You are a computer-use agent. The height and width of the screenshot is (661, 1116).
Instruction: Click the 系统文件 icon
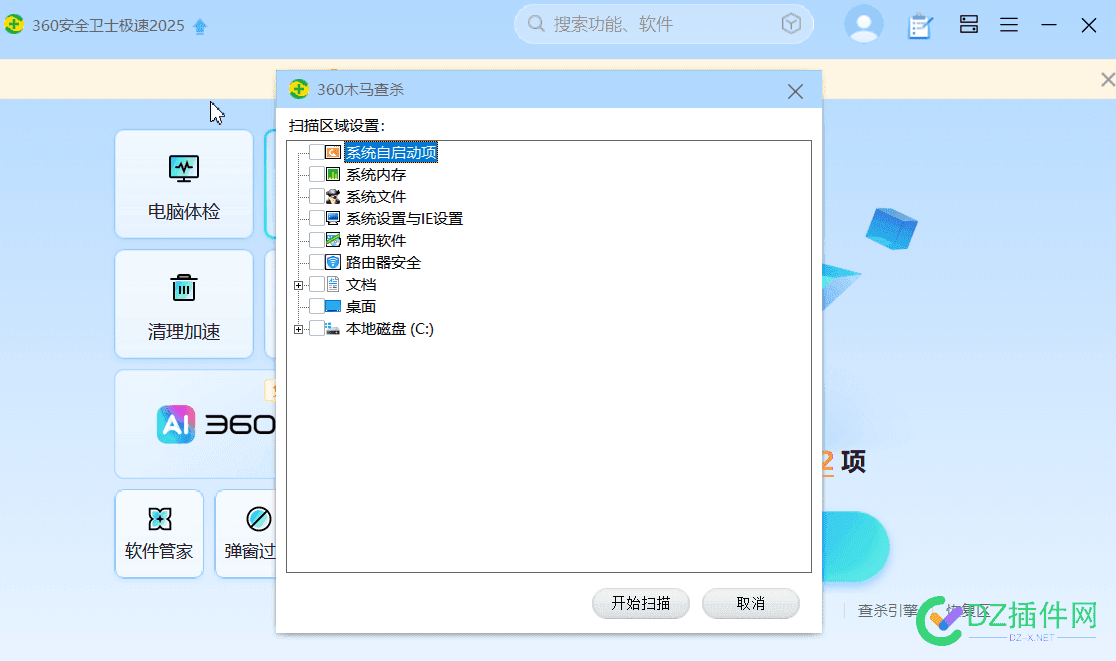point(332,196)
